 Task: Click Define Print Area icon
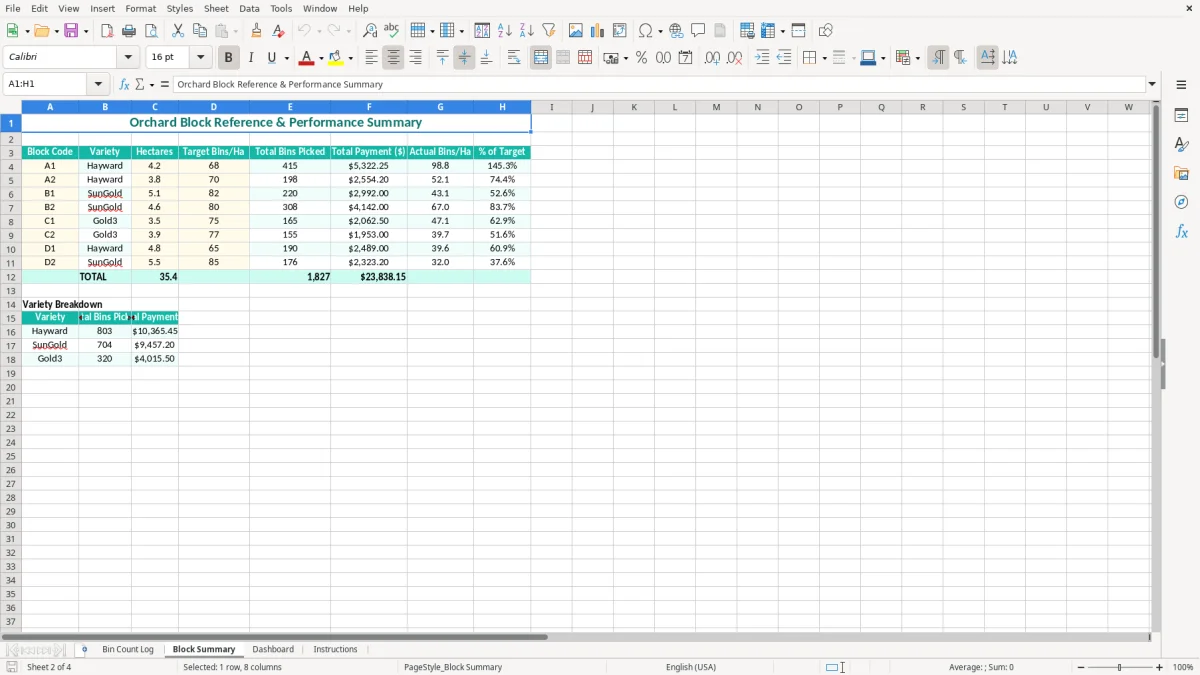(x=747, y=31)
